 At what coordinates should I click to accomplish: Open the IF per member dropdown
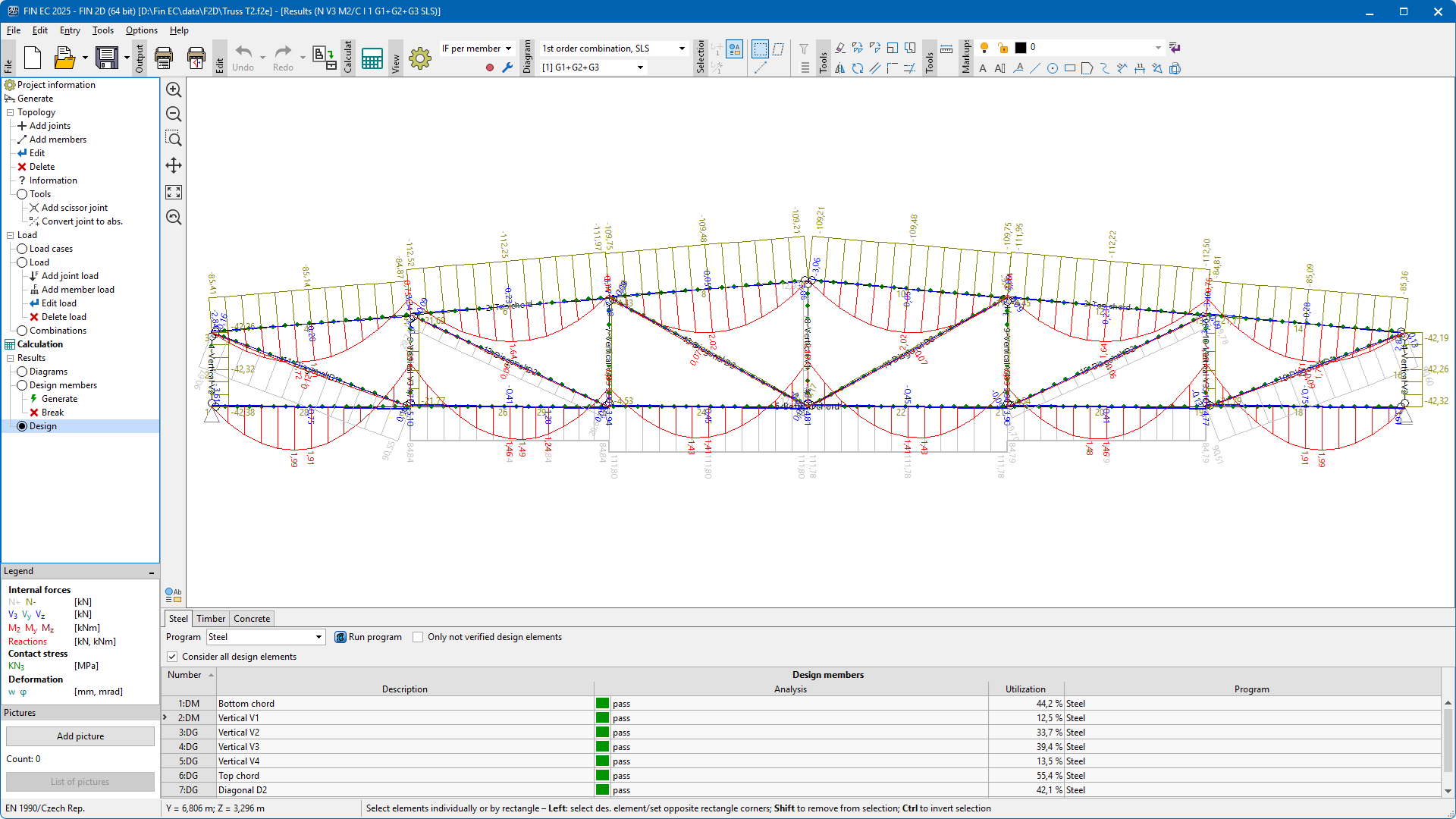(x=477, y=49)
